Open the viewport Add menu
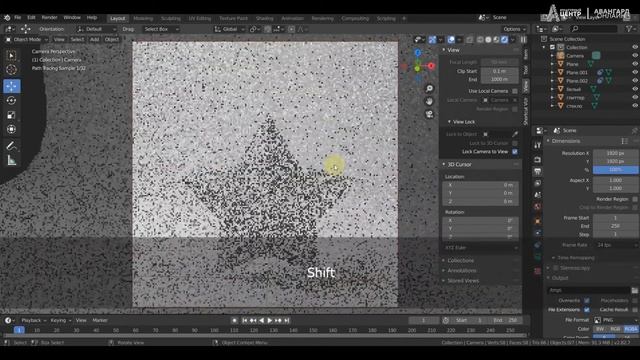 (x=94, y=40)
